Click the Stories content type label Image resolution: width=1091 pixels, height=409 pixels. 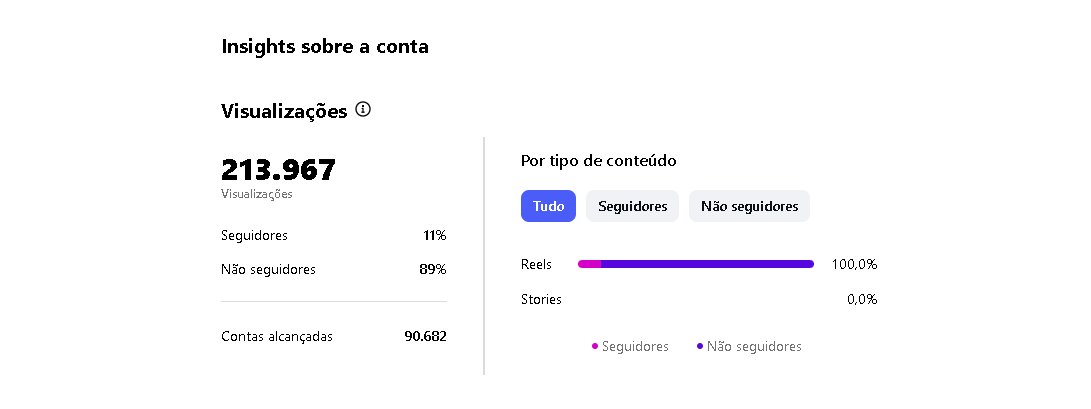(x=541, y=299)
